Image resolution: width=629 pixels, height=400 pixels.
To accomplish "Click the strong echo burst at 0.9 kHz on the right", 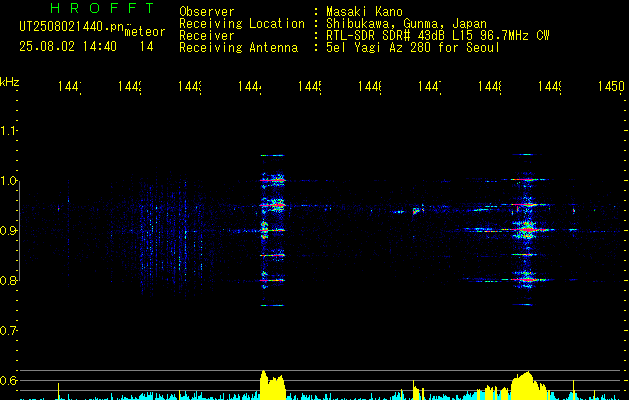I will [x=527, y=230].
